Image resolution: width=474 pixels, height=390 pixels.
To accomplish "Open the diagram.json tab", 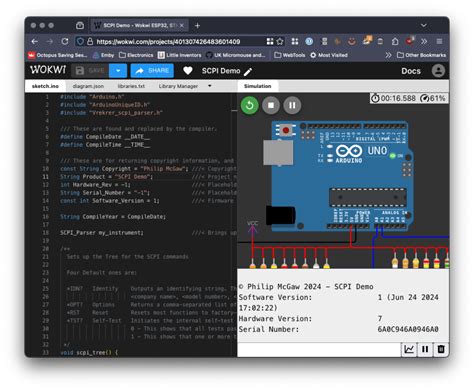I will coord(88,86).
